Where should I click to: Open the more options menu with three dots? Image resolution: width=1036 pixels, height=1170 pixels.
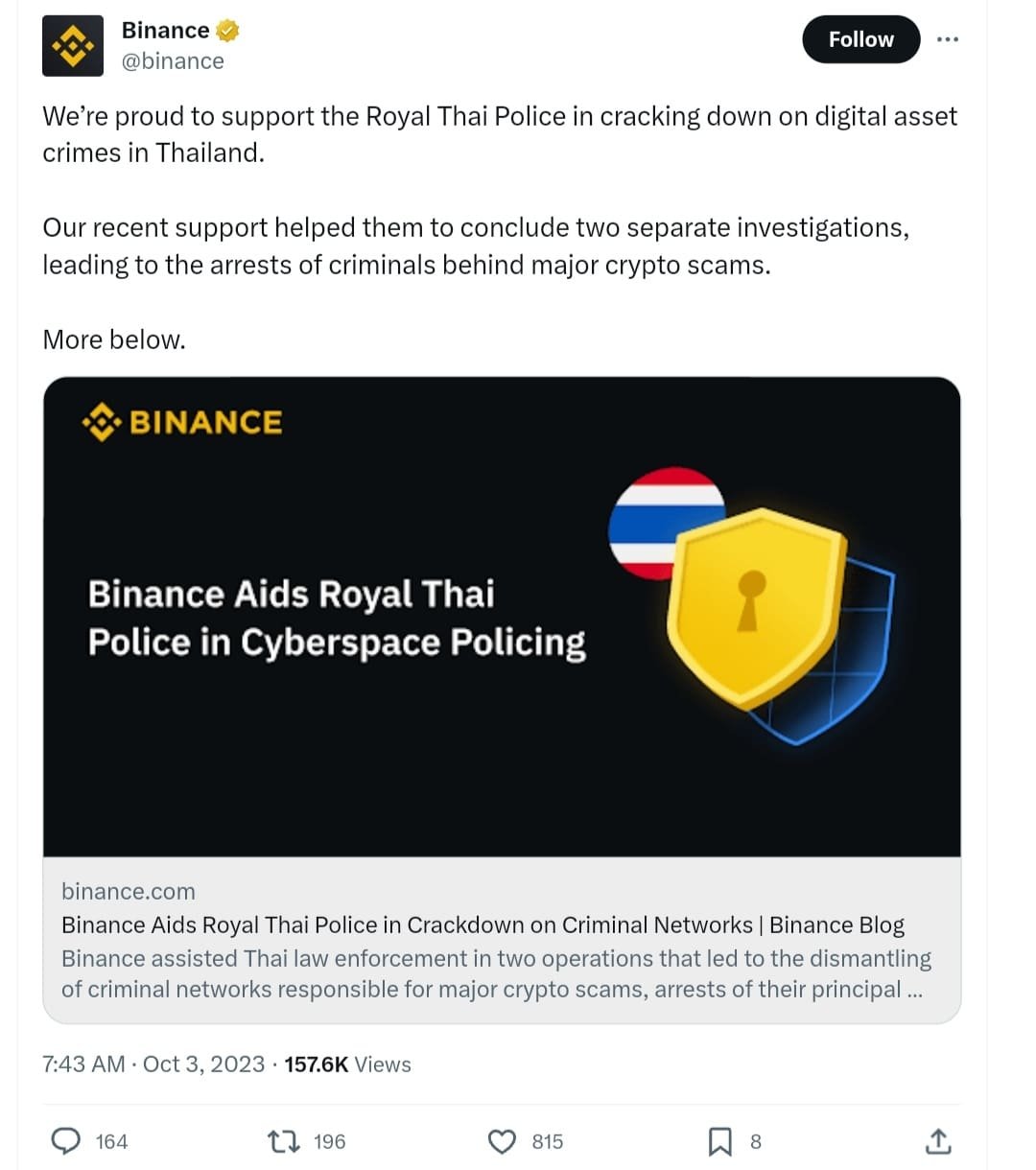(x=948, y=39)
